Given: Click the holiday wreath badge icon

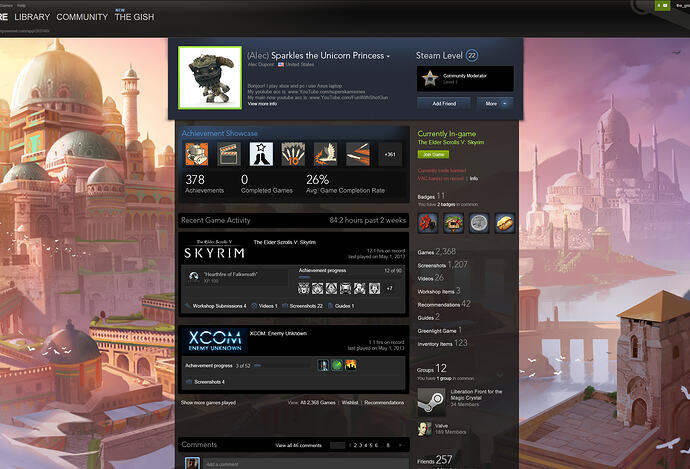Looking at the screenshot, I should 453,223.
